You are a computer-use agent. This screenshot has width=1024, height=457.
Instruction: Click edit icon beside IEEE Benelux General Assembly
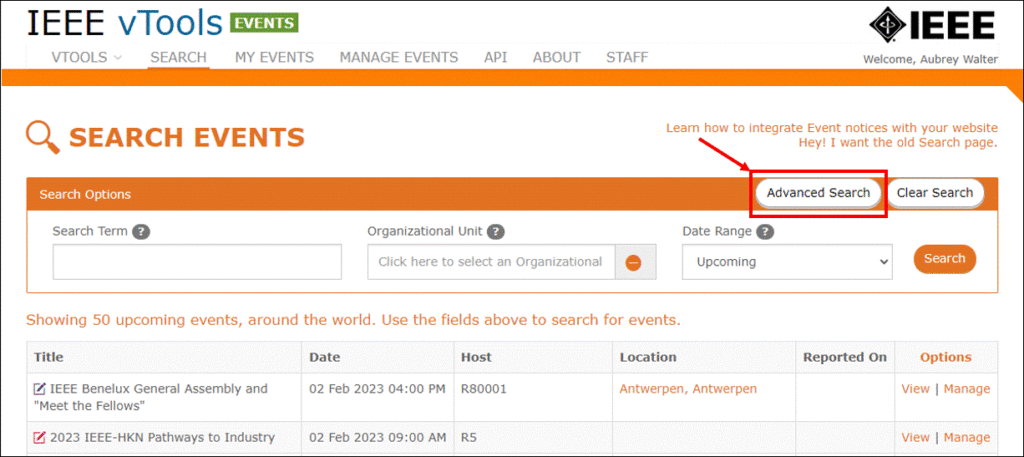(x=40, y=389)
